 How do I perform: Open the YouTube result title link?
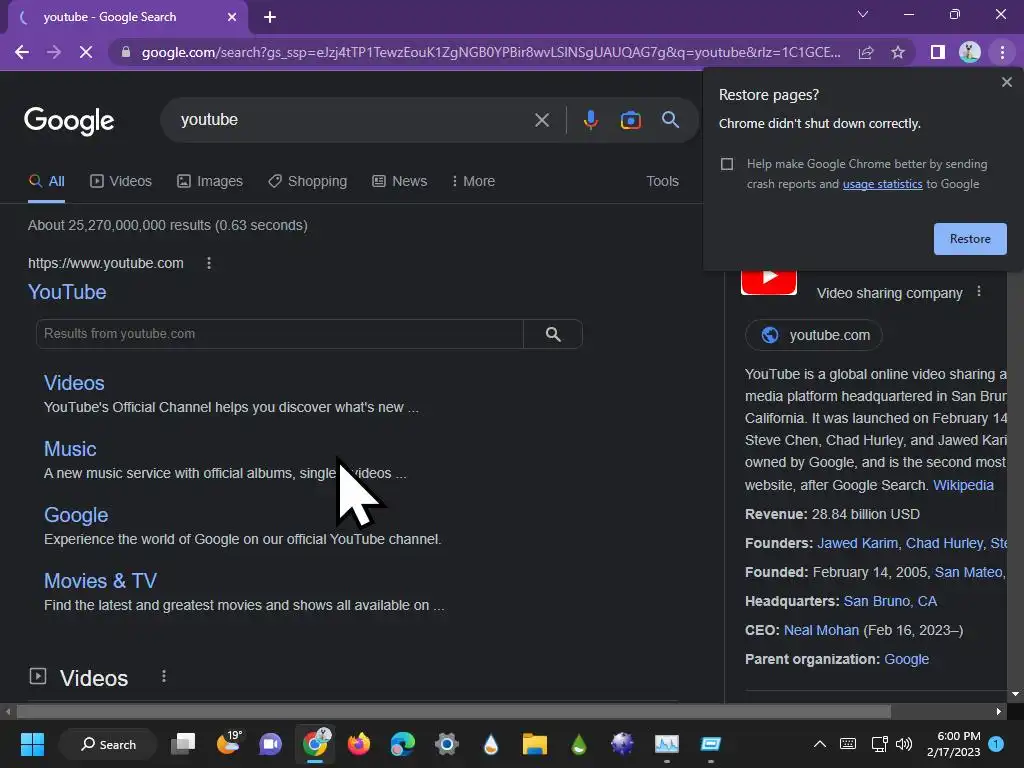click(x=67, y=292)
